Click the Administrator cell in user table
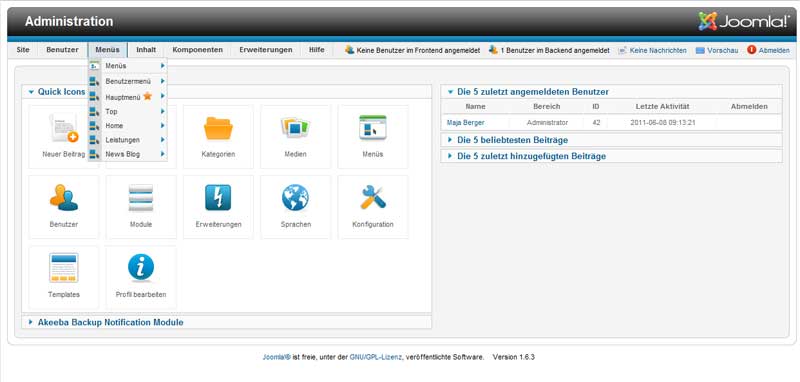Viewport: 800px width, 382px height. click(547, 123)
